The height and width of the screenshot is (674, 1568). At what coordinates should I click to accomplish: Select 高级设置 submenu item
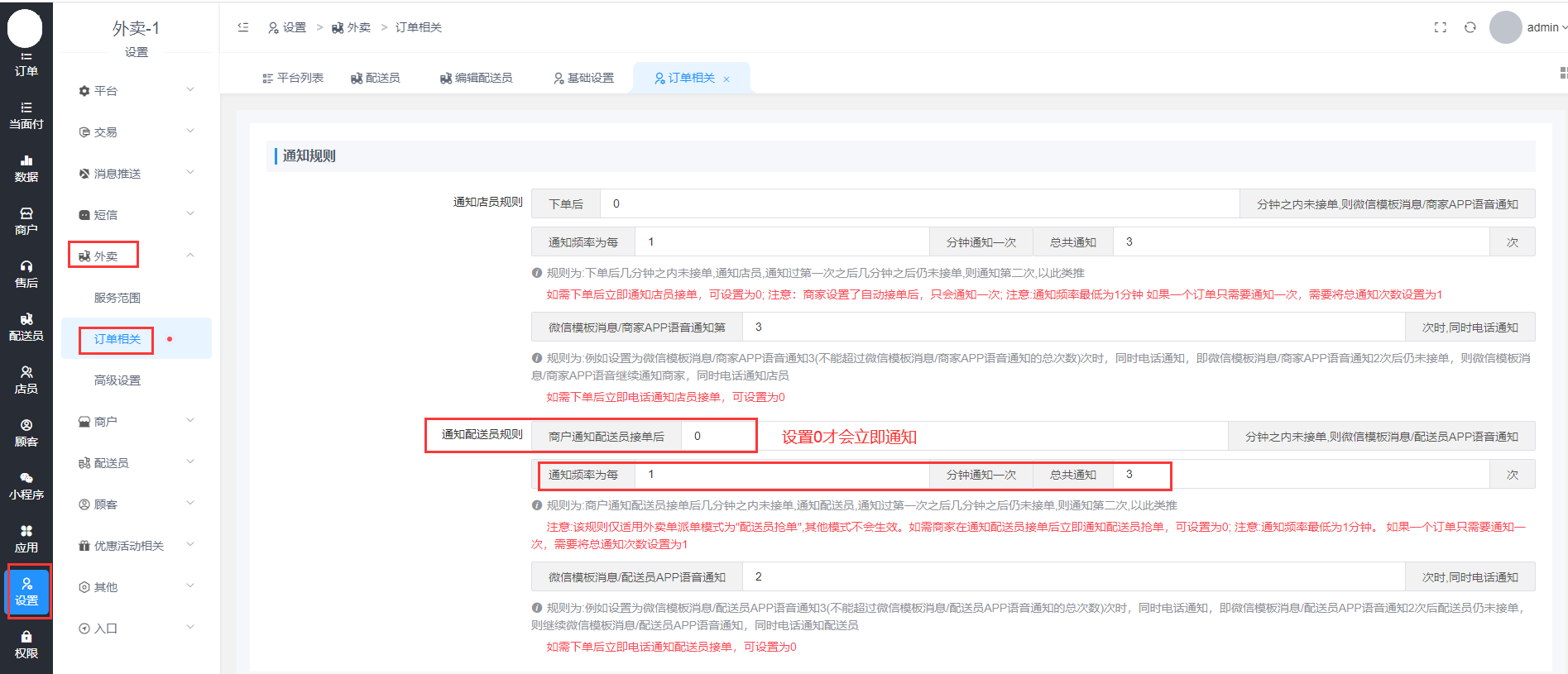coord(117,380)
